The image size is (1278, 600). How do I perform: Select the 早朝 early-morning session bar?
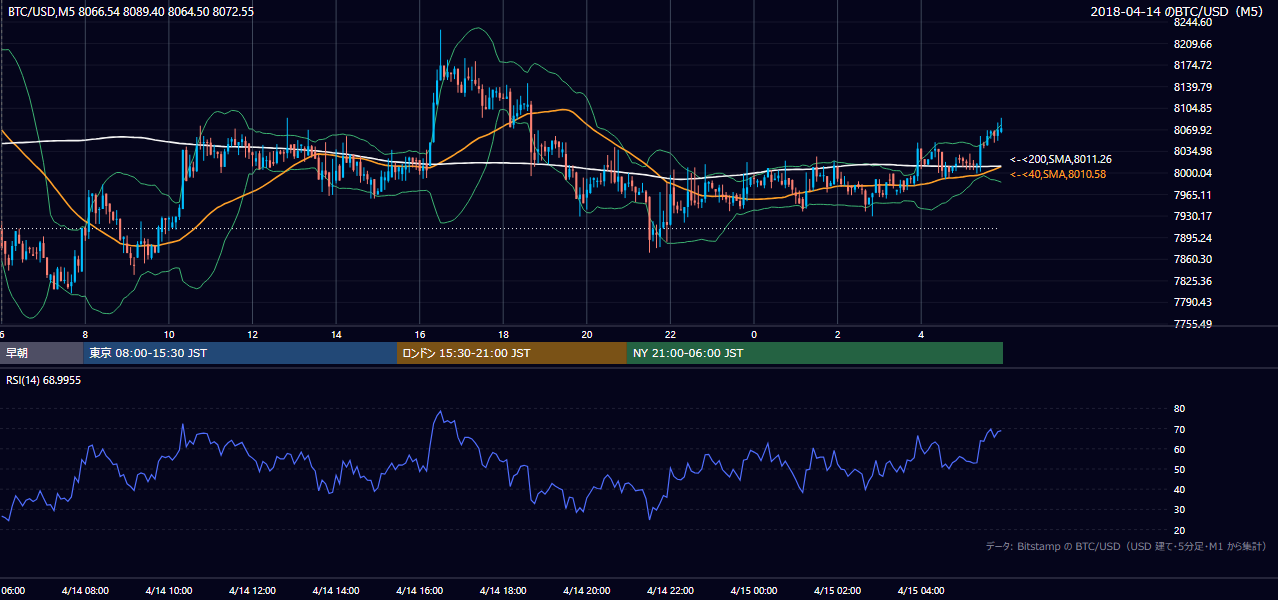[41, 353]
